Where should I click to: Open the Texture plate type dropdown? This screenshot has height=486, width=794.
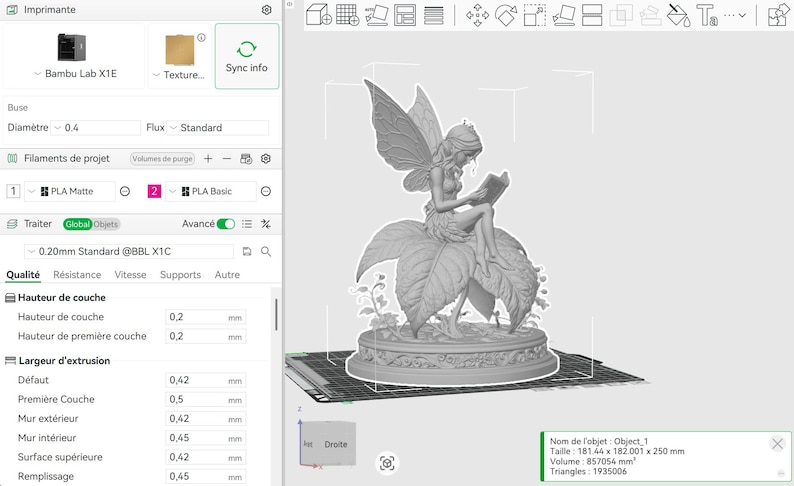point(179,74)
